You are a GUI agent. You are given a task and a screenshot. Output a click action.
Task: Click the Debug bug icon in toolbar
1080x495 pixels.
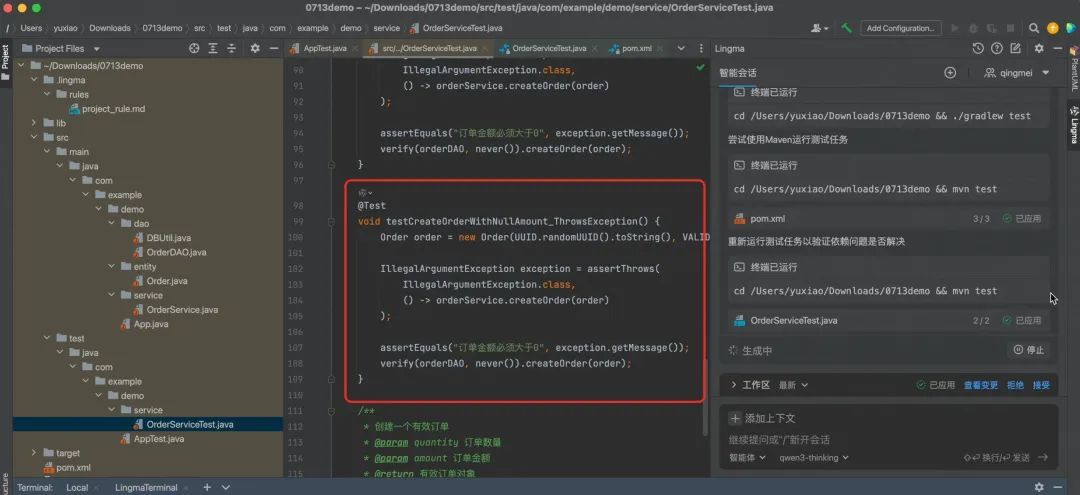(973, 28)
